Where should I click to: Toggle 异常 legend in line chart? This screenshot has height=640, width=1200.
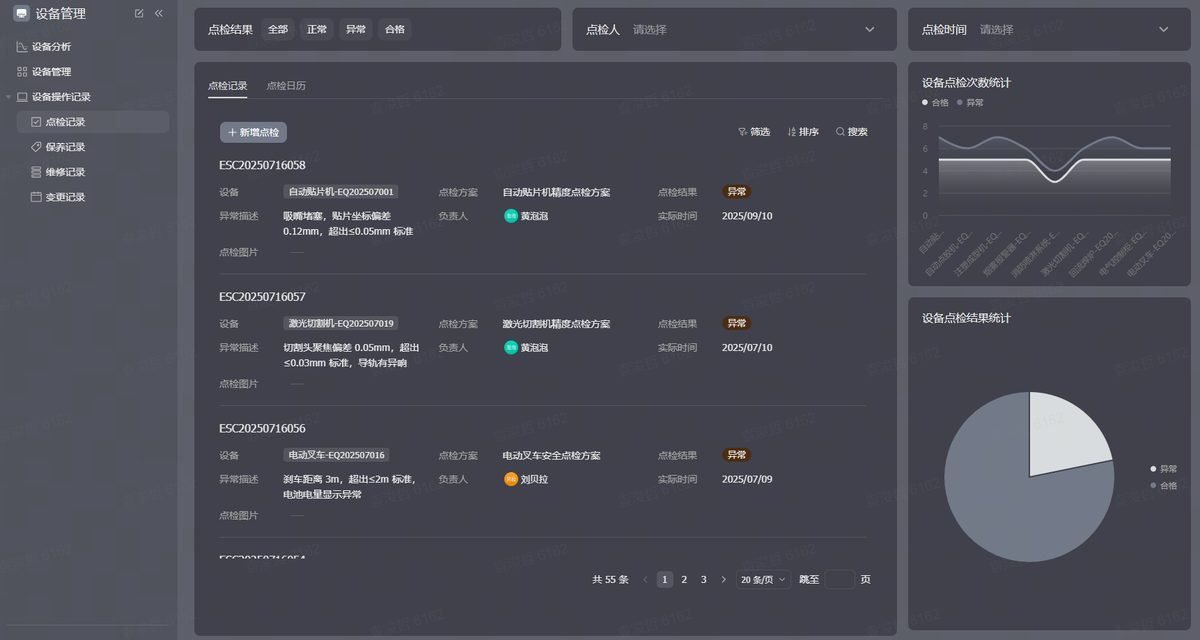click(971, 103)
